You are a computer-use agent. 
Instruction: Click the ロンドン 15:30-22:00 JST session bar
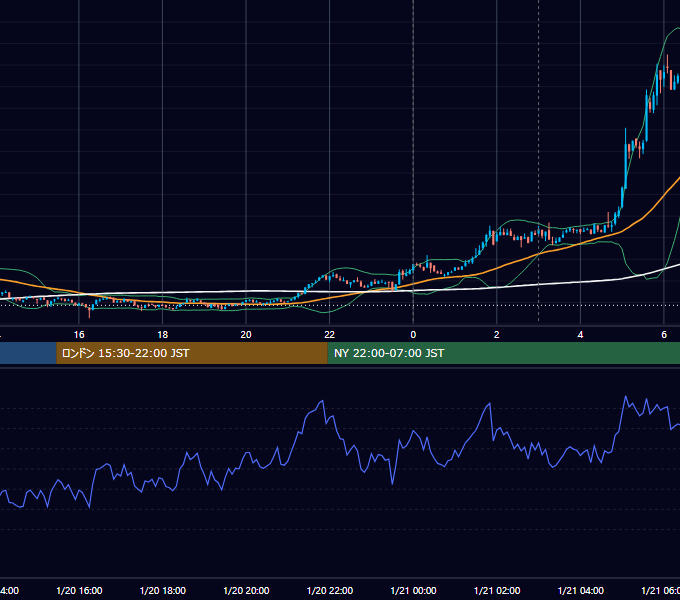pyautogui.click(x=192, y=353)
